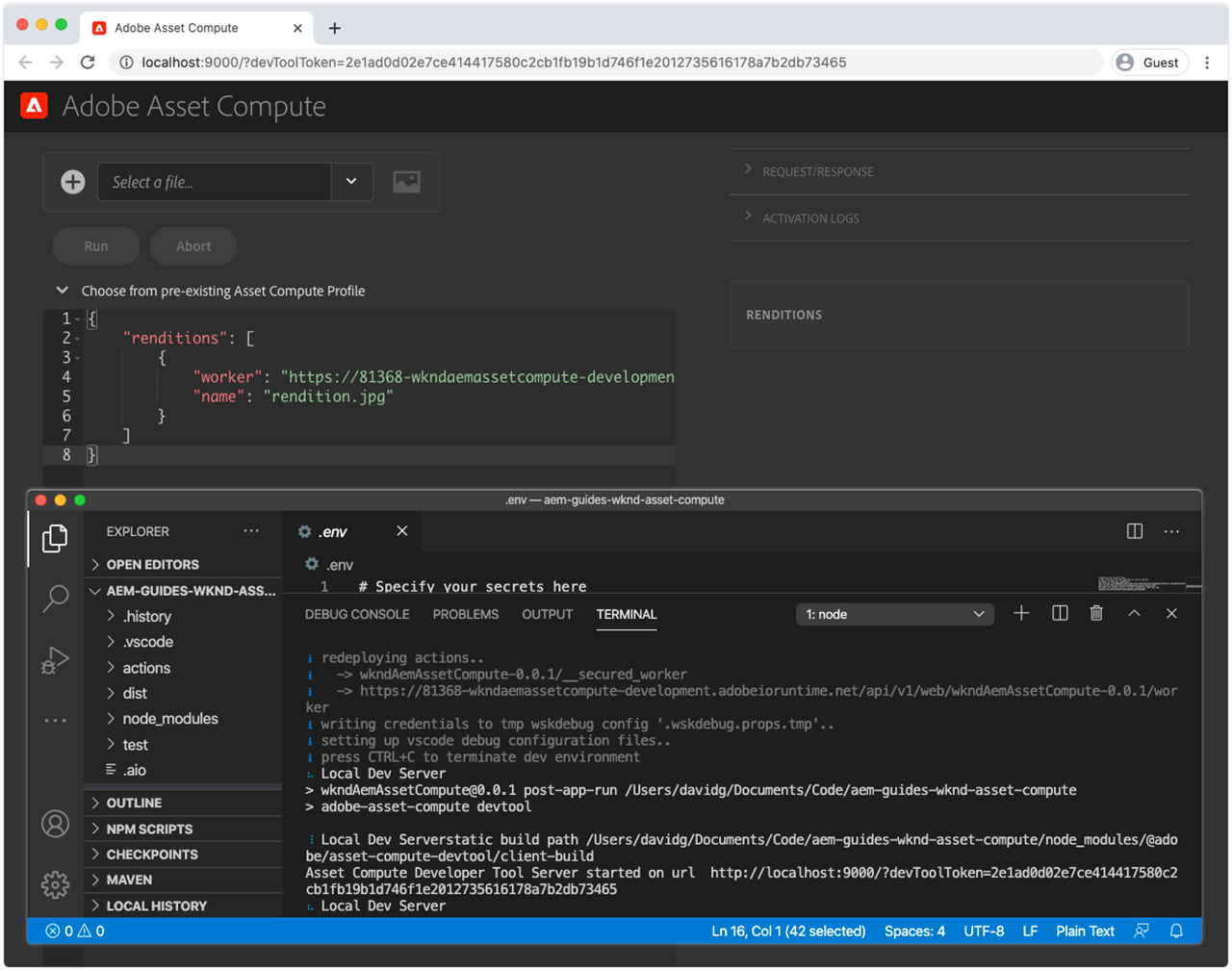Open the Select a file dropdown
The height and width of the screenshot is (971, 1232).
click(x=351, y=182)
